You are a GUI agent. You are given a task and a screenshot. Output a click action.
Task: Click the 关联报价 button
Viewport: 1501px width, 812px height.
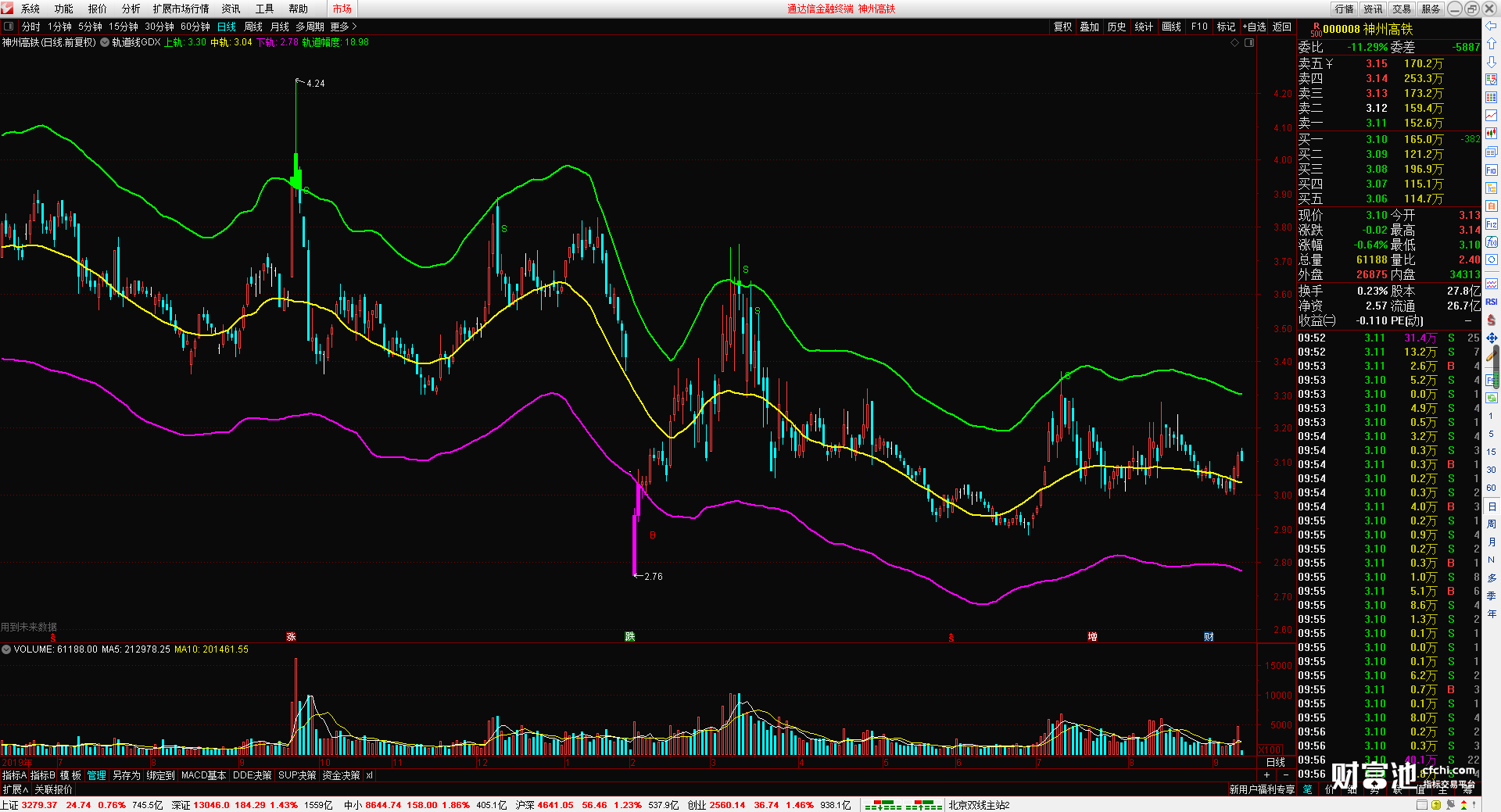click(x=53, y=789)
